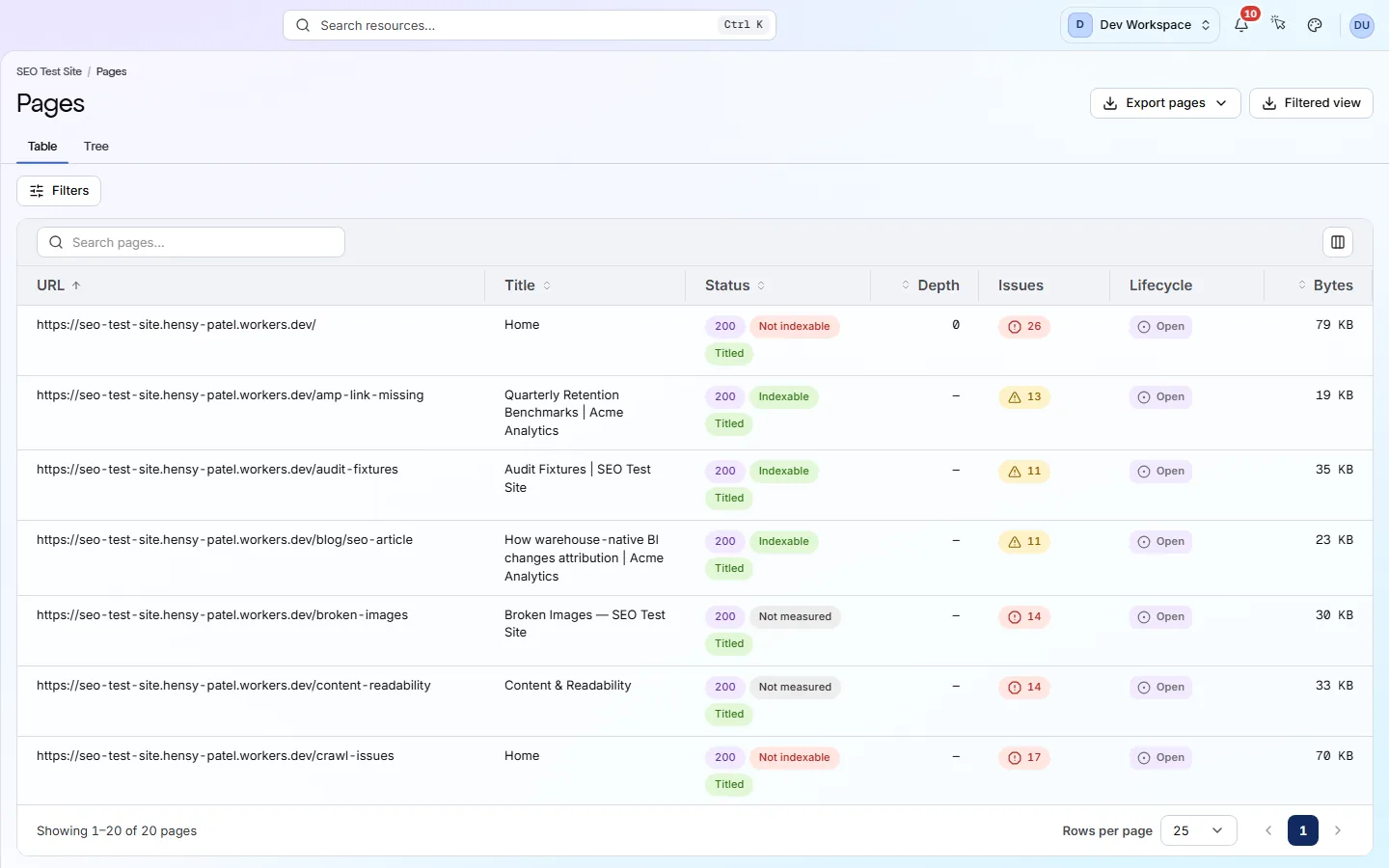Focus the Search resources field
The height and width of the screenshot is (868, 1389).
pyautogui.click(x=530, y=25)
